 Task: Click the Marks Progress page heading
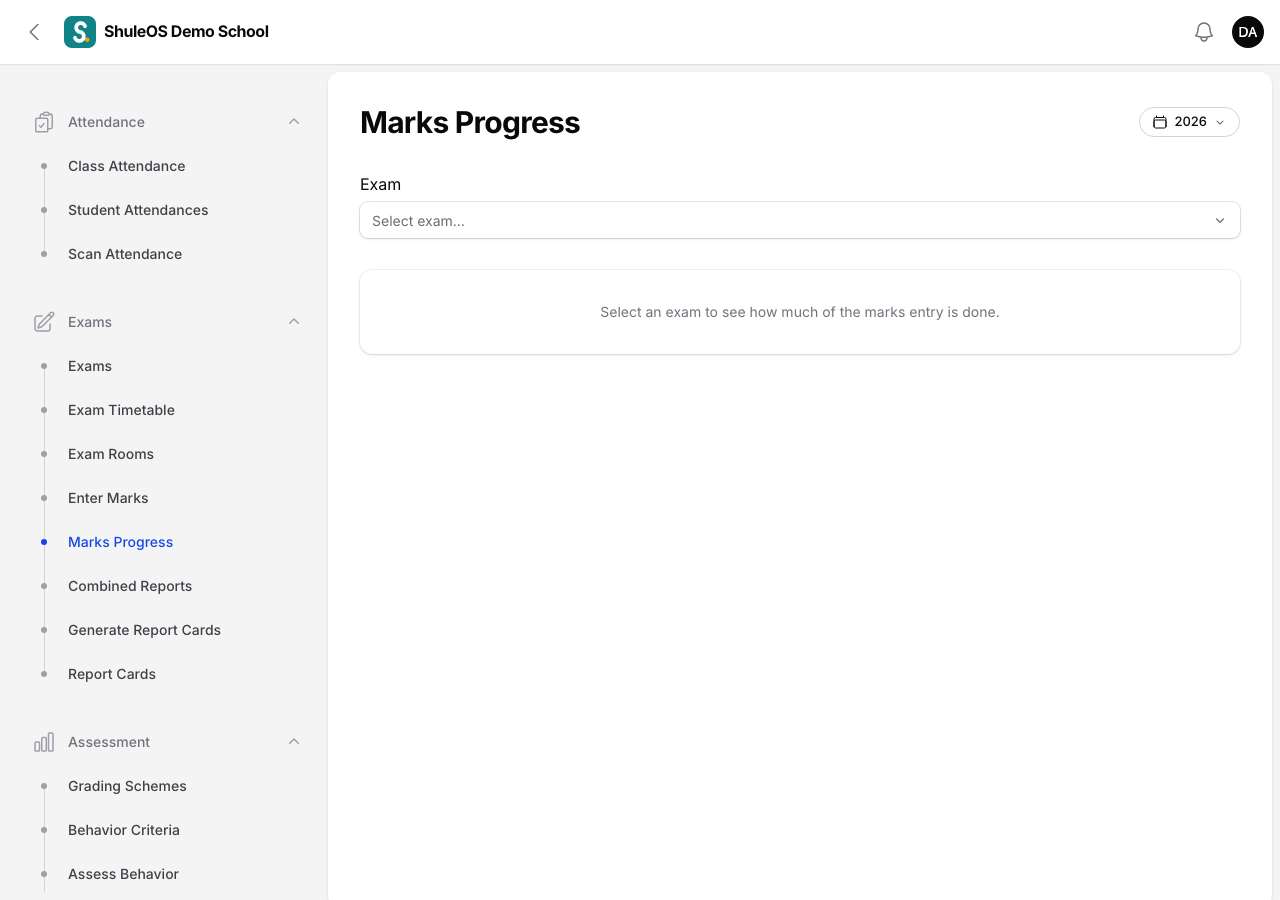pos(470,122)
